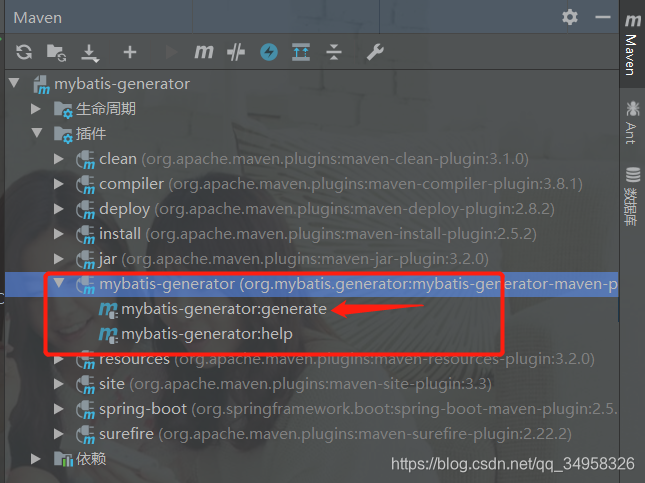This screenshot has width=645, height=483.
Task: Add Maven project with plus icon
Action: click(130, 52)
